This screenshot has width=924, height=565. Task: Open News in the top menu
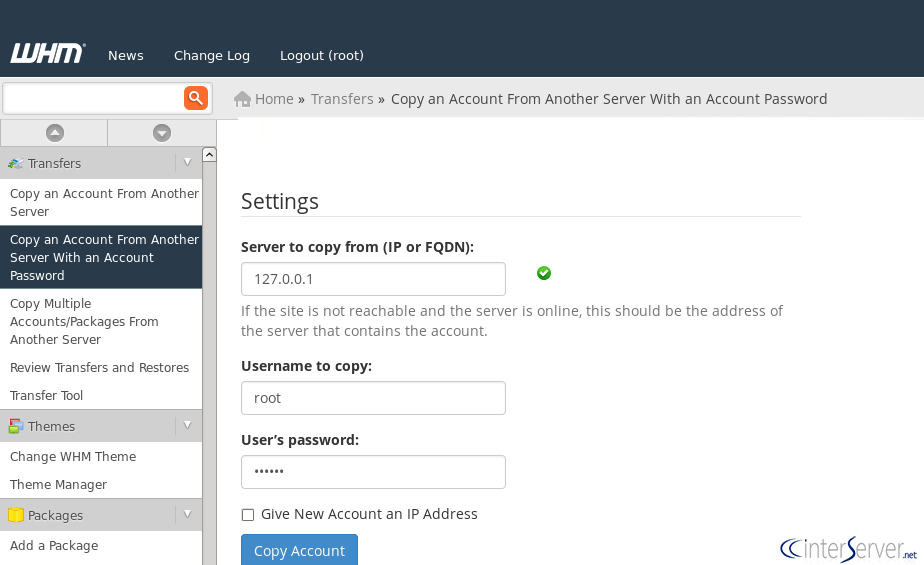click(126, 55)
